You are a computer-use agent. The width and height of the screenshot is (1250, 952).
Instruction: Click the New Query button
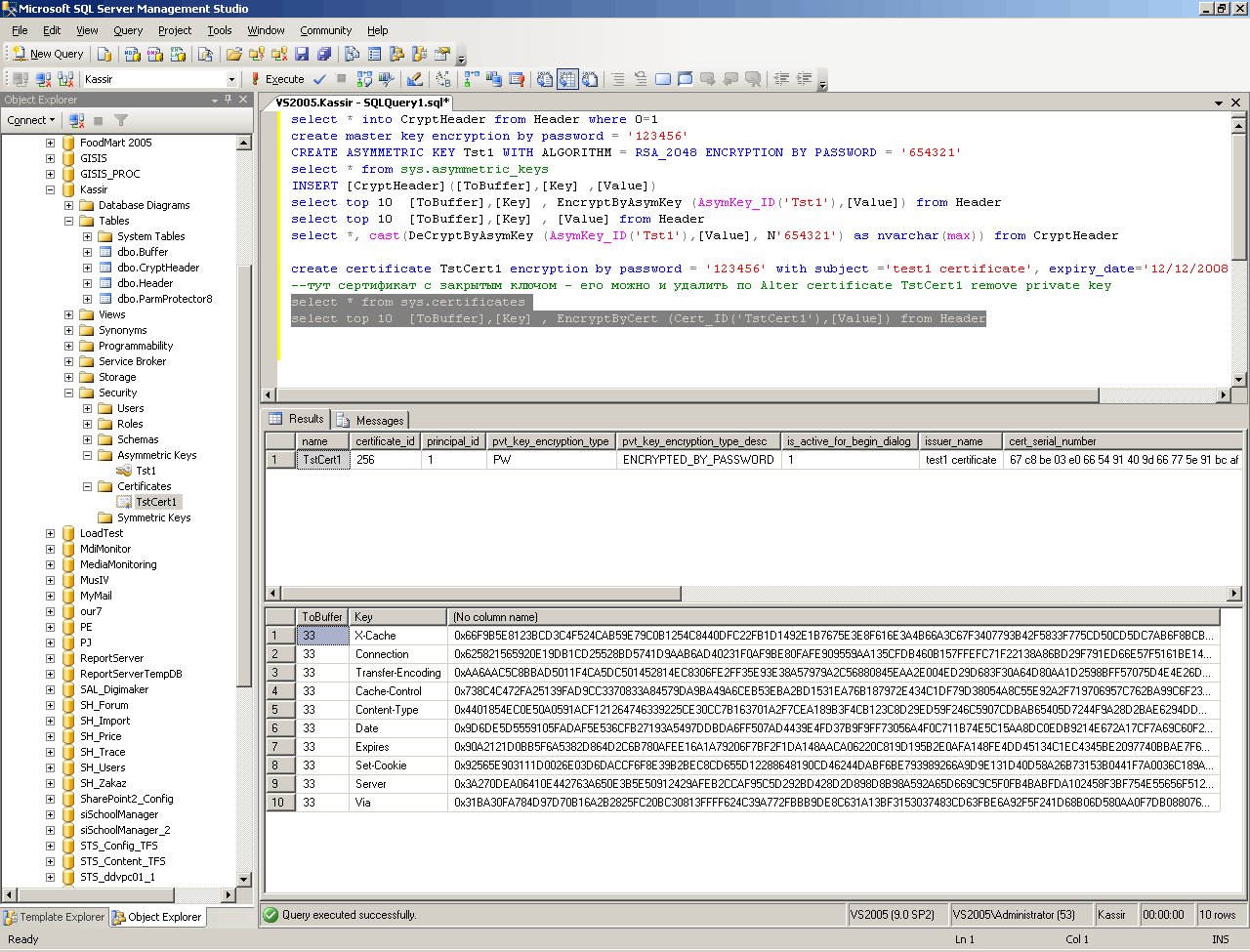47,54
